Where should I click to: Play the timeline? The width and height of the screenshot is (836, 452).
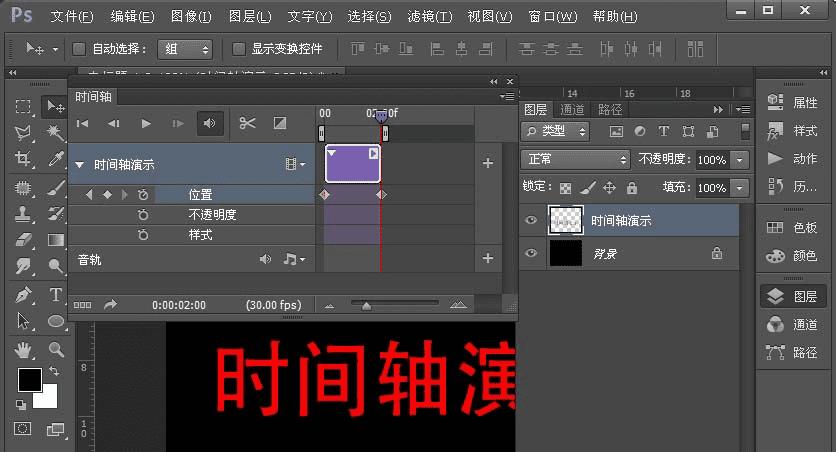point(146,124)
